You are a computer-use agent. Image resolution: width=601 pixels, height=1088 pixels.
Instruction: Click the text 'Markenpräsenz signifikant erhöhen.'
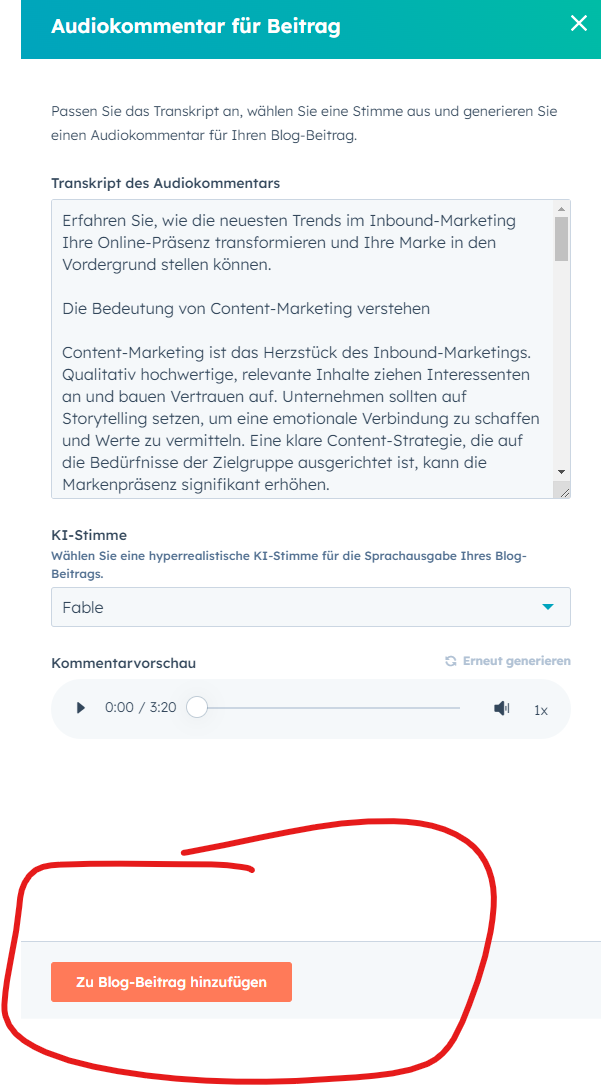pyautogui.click(x=196, y=484)
